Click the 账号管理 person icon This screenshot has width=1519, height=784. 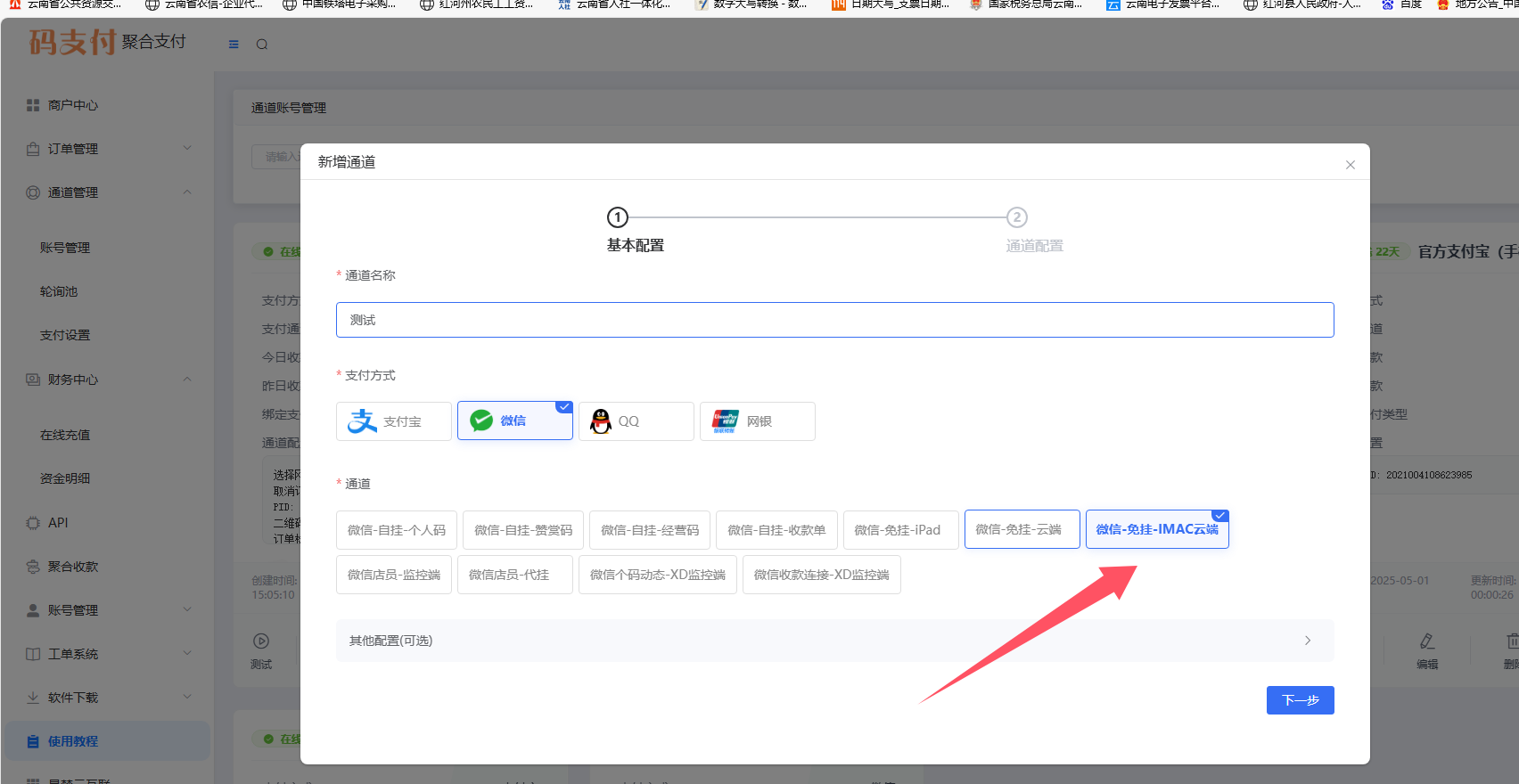point(33,610)
